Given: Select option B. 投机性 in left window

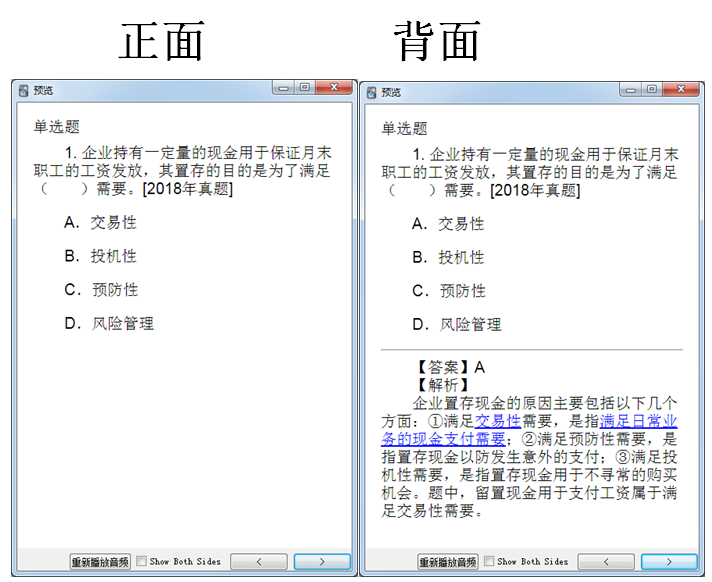Looking at the screenshot, I should (100, 256).
